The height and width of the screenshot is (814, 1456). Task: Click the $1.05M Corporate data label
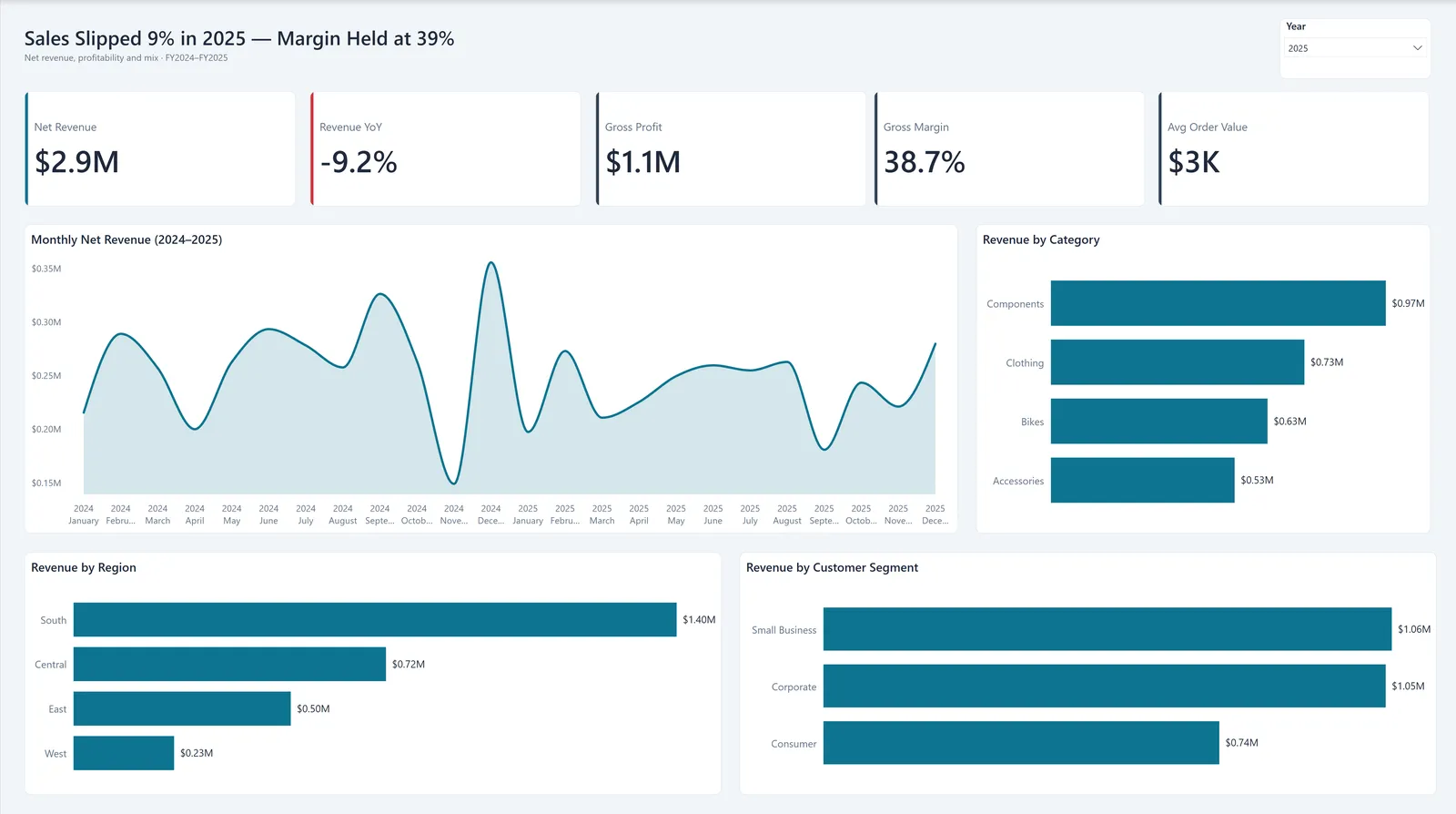coord(1408,686)
